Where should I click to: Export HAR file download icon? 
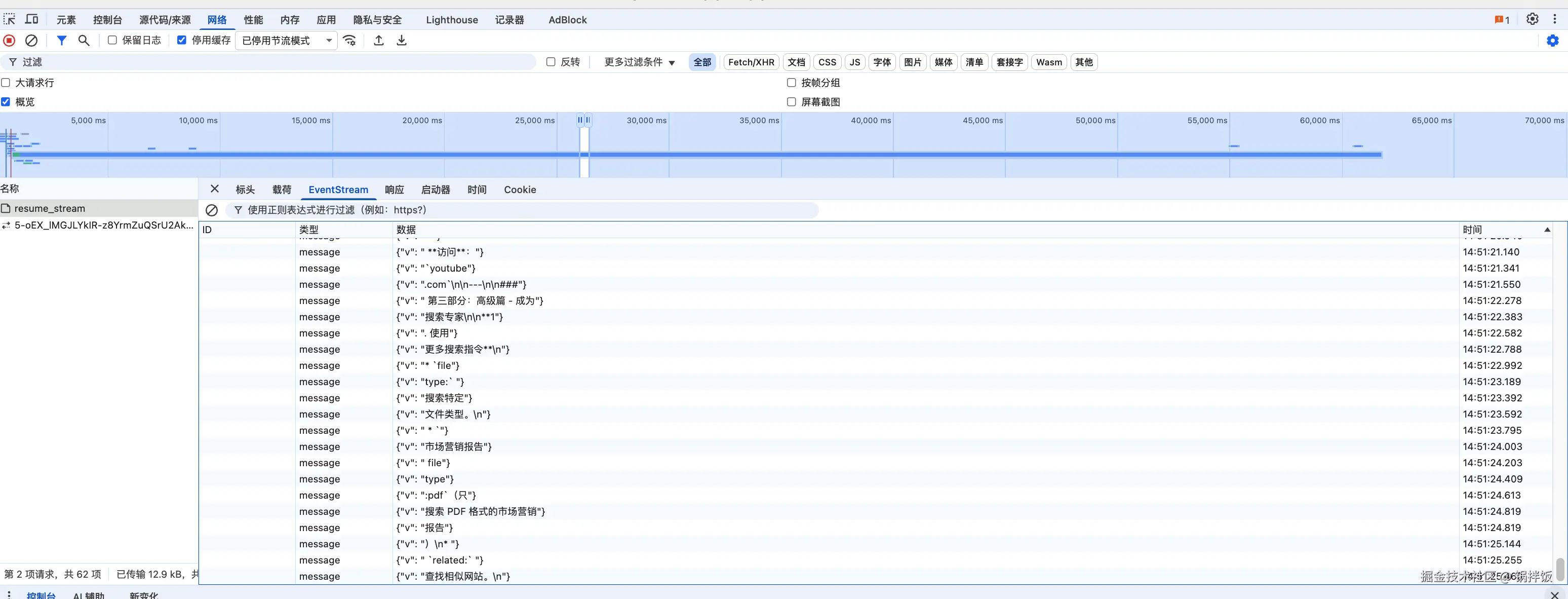[402, 40]
